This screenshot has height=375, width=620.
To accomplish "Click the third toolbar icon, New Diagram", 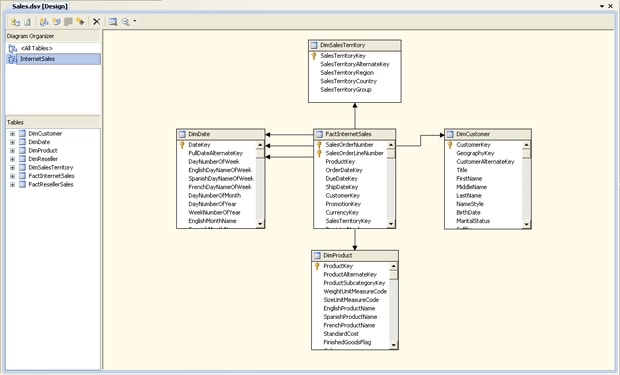I will 44,22.
